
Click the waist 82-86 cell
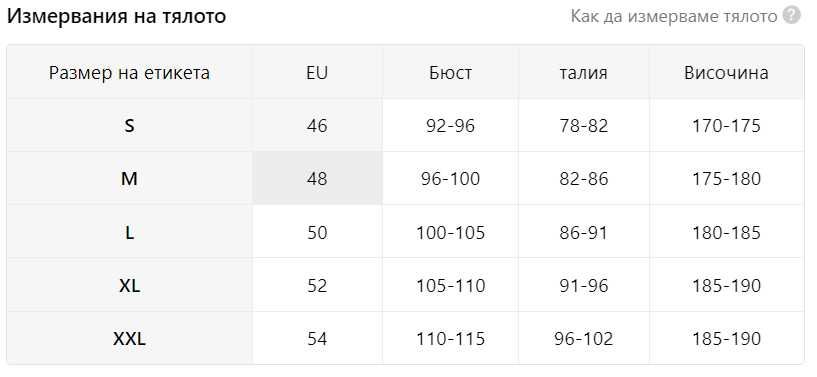pos(584,179)
